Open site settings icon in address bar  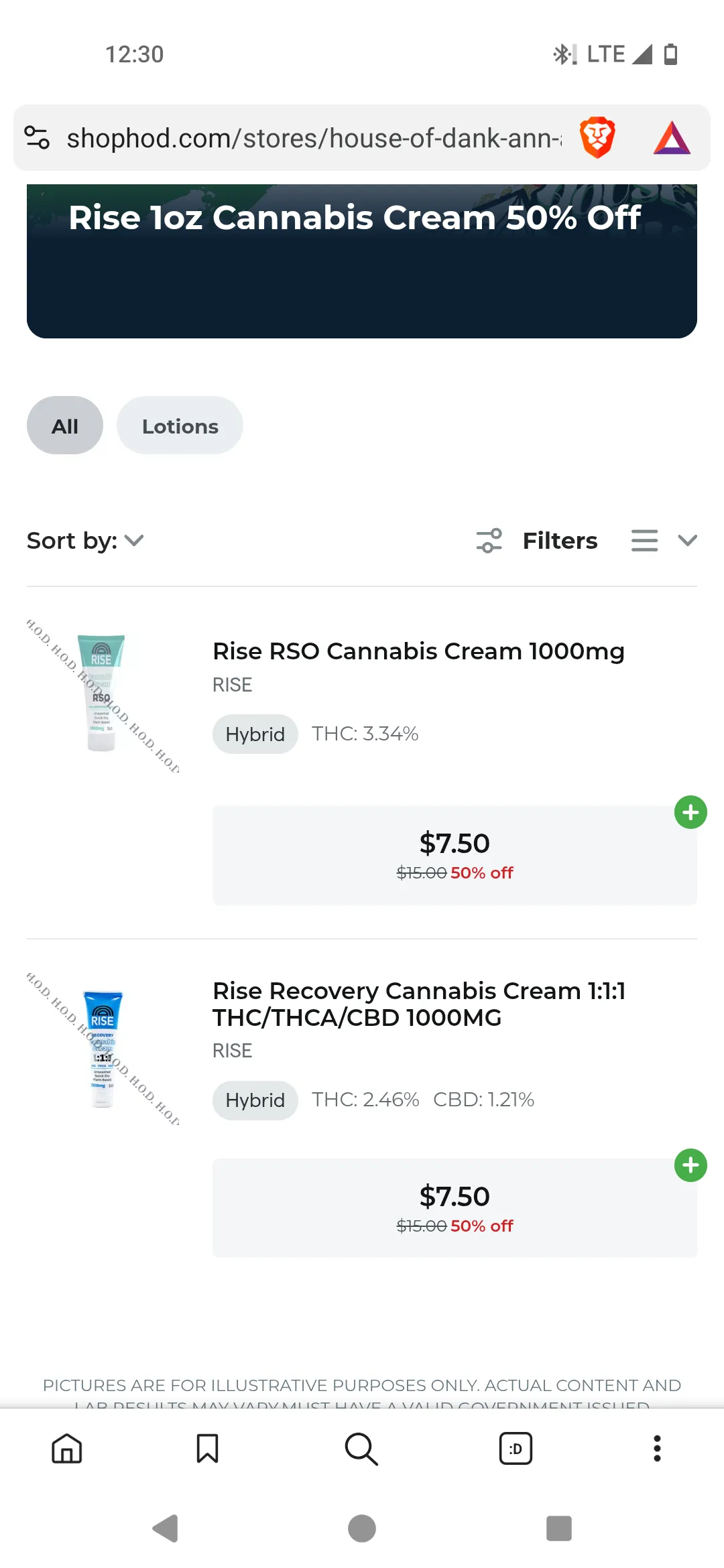(x=38, y=138)
